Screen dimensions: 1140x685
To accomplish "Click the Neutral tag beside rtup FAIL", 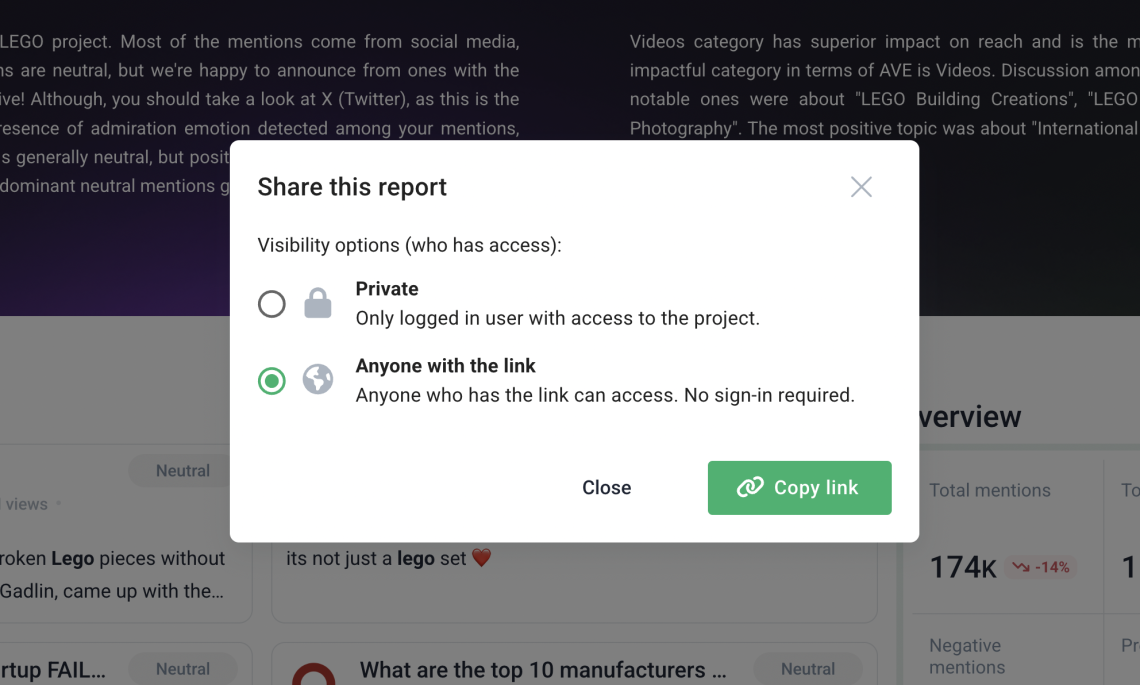I will [x=182, y=669].
